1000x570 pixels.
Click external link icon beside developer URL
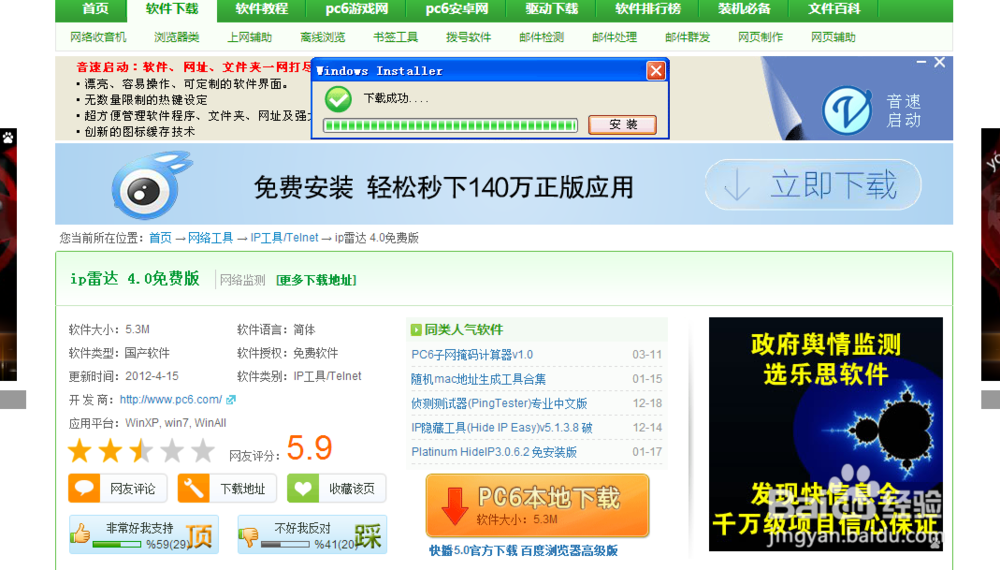pyautogui.click(x=231, y=400)
